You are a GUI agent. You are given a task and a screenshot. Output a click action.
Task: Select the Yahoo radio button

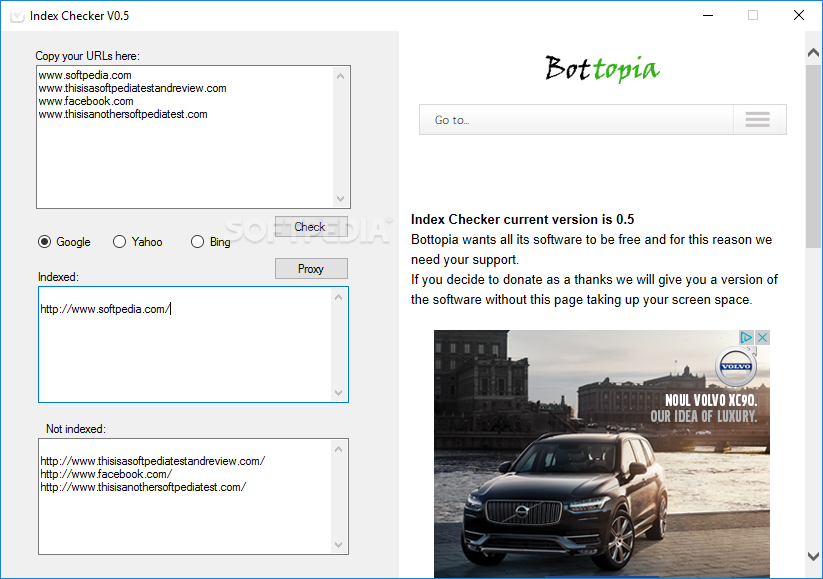click(x=120, y=241)
